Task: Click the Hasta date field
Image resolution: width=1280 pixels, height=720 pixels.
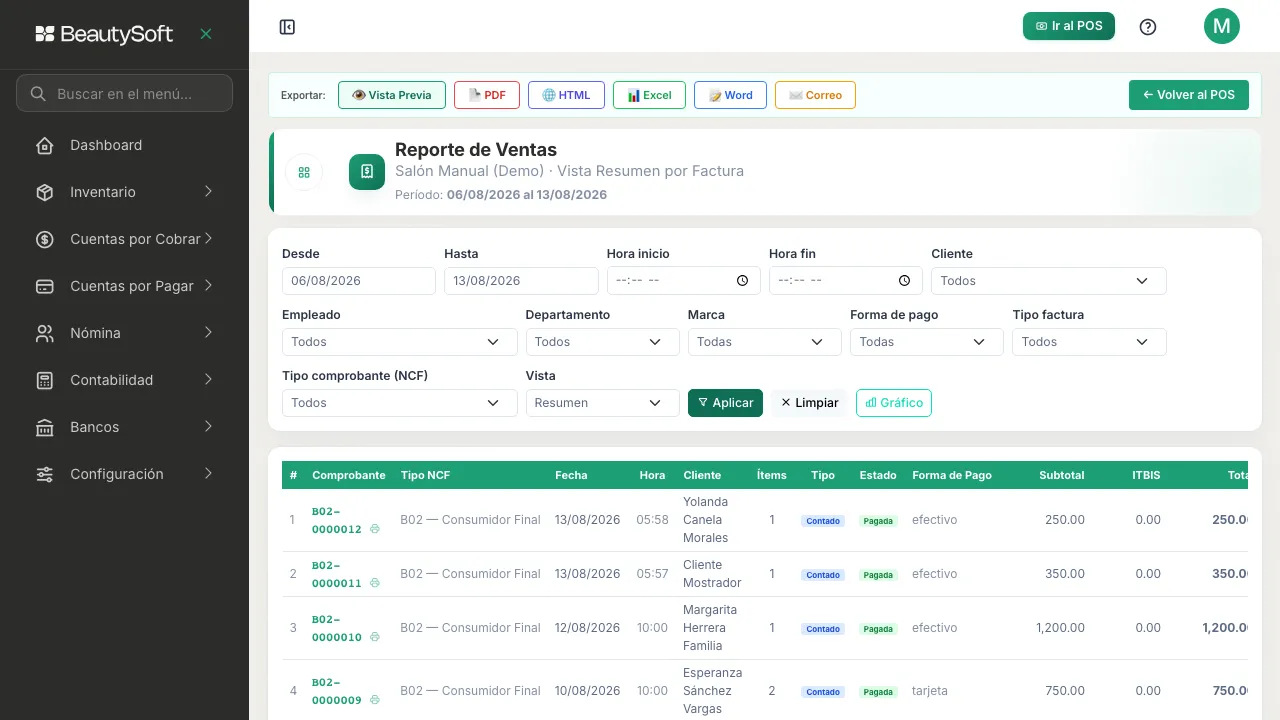Action: pos(521,281)
